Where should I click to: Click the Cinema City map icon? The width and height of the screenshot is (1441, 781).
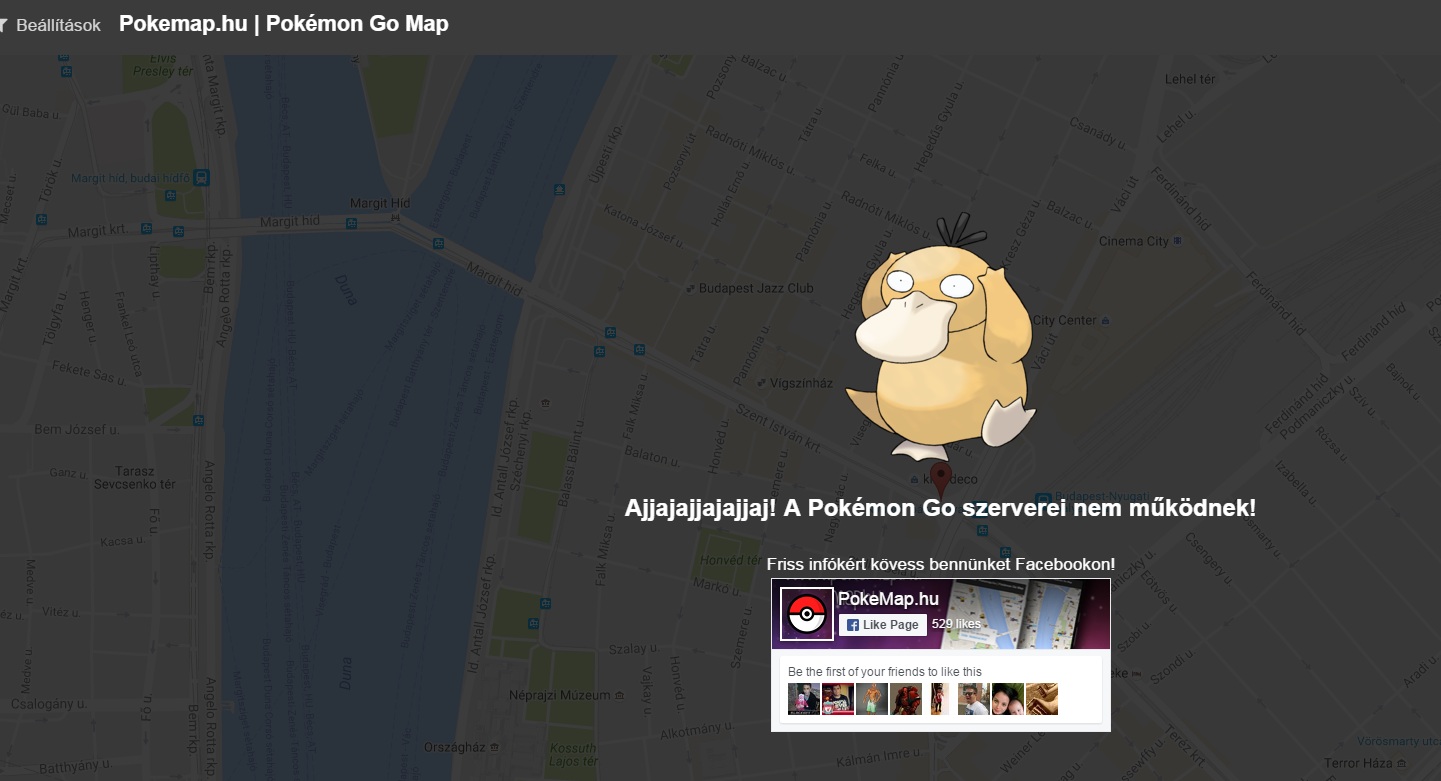click(1177, 241)
